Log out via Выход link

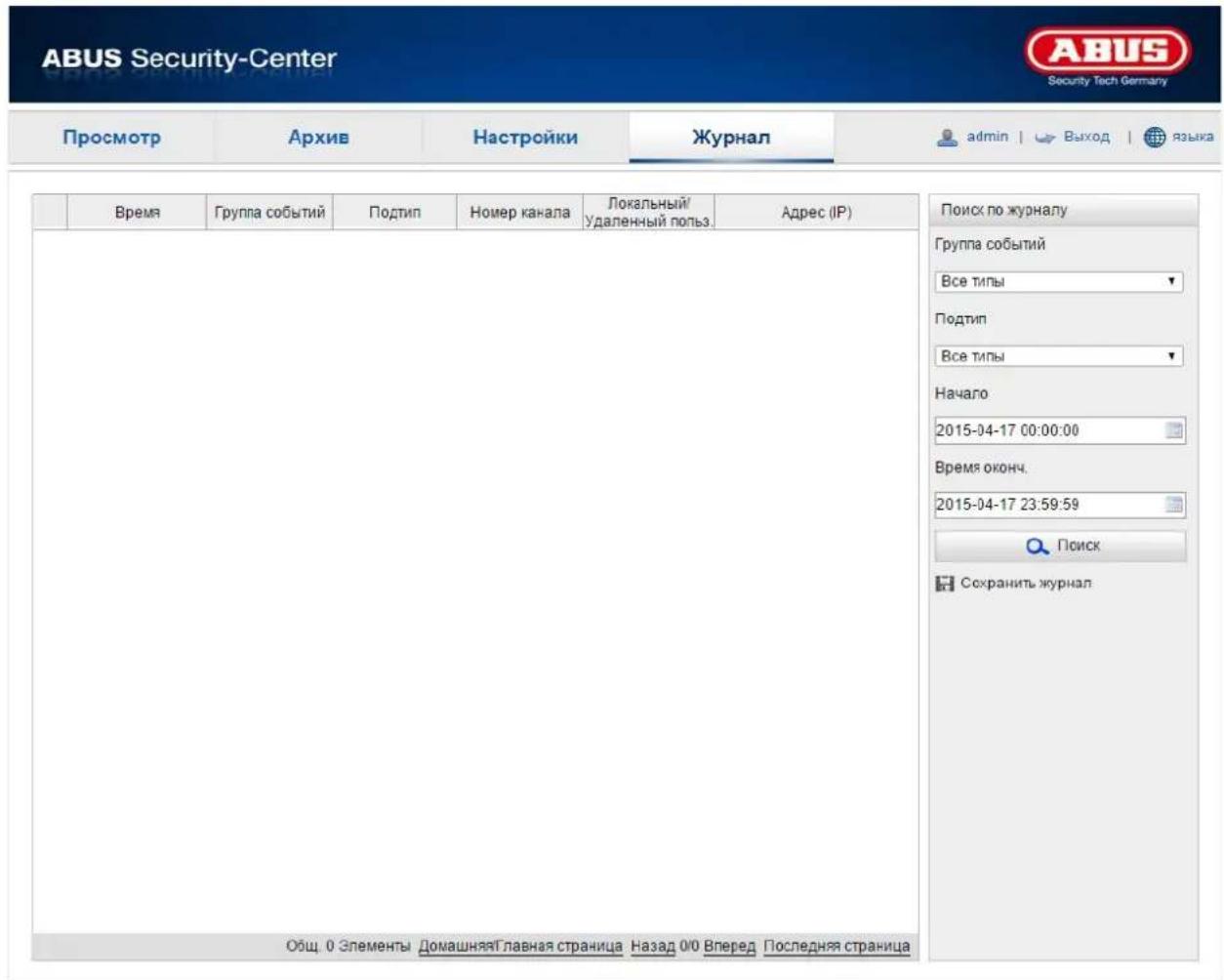(x=1086, y=137)
